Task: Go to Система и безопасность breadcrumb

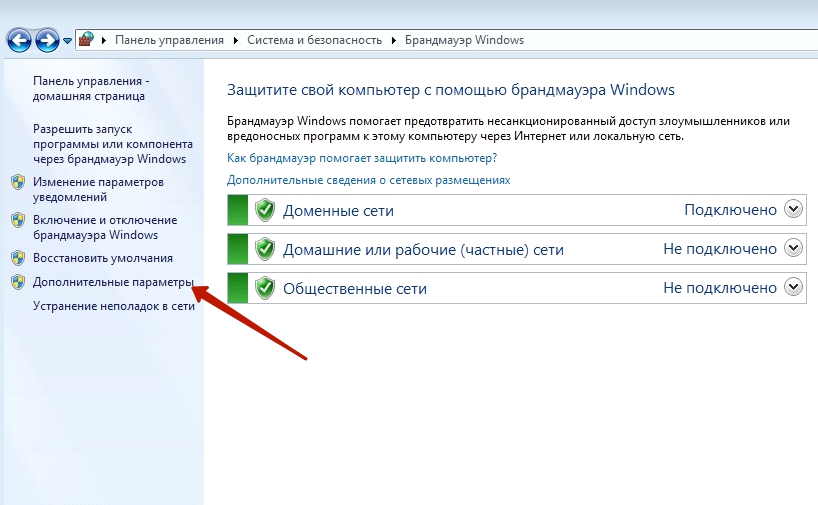Action: click(315, 40)
